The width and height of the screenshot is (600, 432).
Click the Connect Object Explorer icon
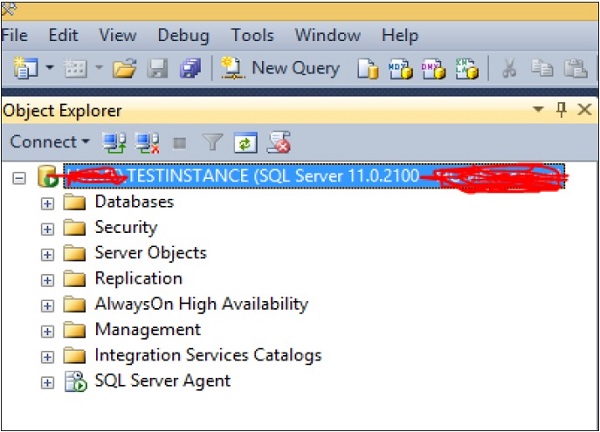pyautogui.click(x=113, y=143)
